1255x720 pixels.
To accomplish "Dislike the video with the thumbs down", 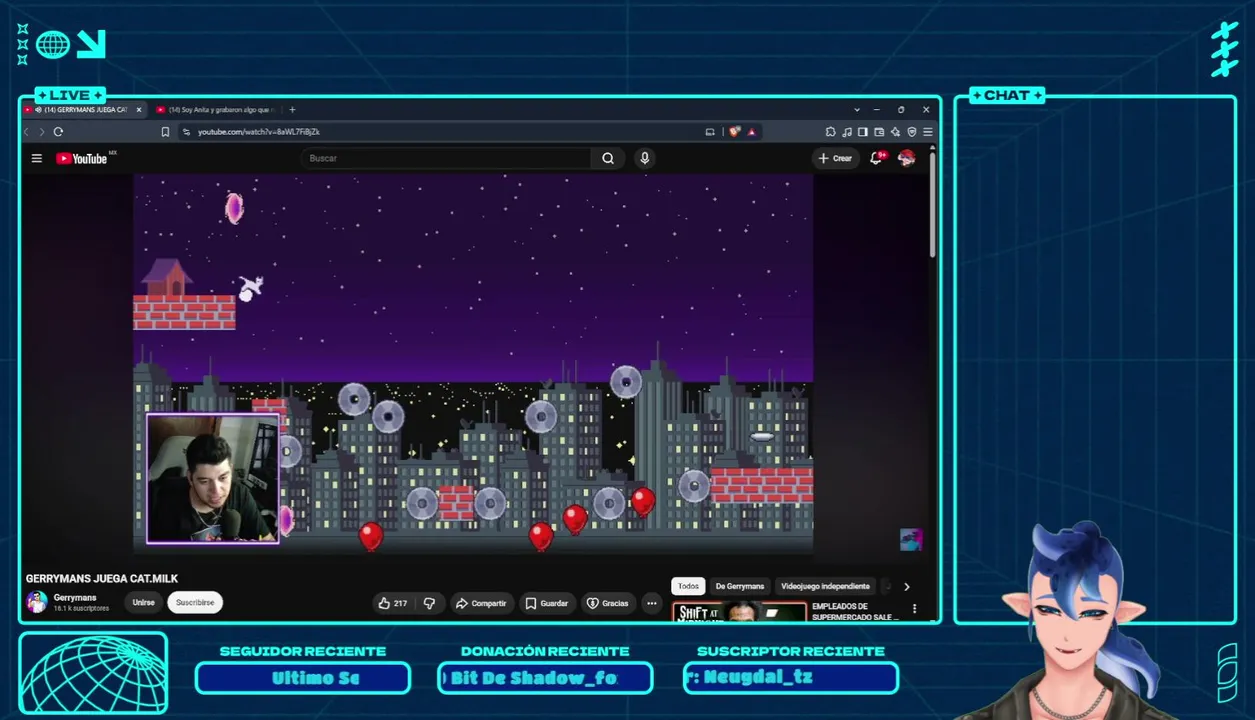I will point(429,603).
